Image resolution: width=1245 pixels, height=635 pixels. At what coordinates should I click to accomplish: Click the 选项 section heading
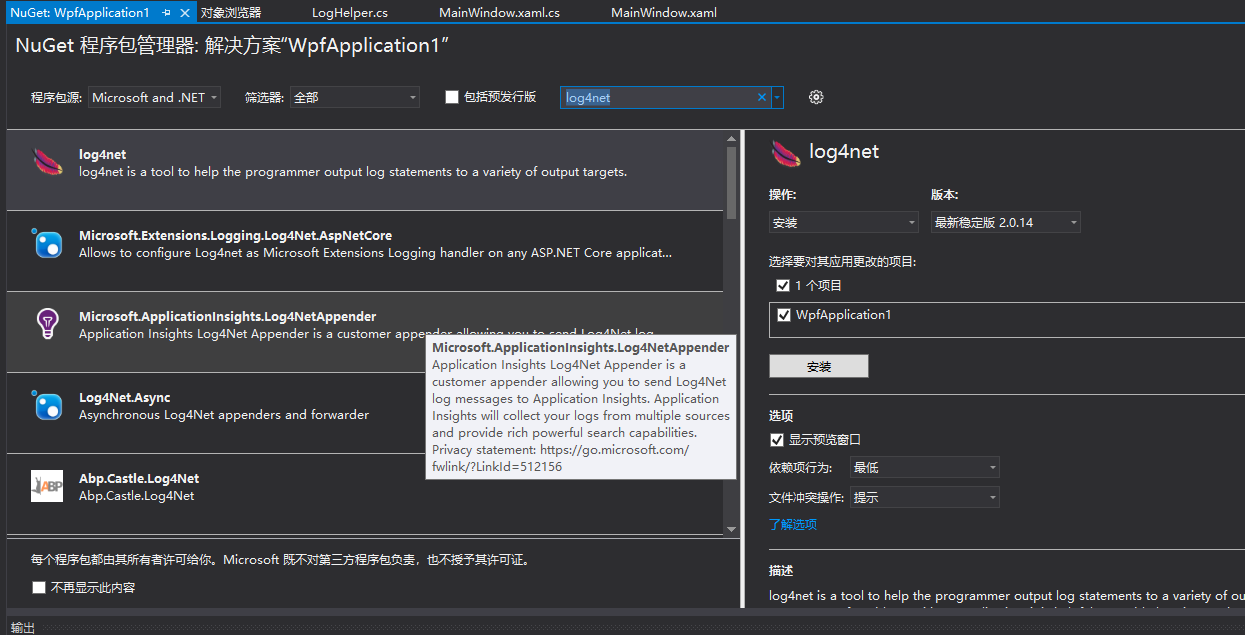781,415
